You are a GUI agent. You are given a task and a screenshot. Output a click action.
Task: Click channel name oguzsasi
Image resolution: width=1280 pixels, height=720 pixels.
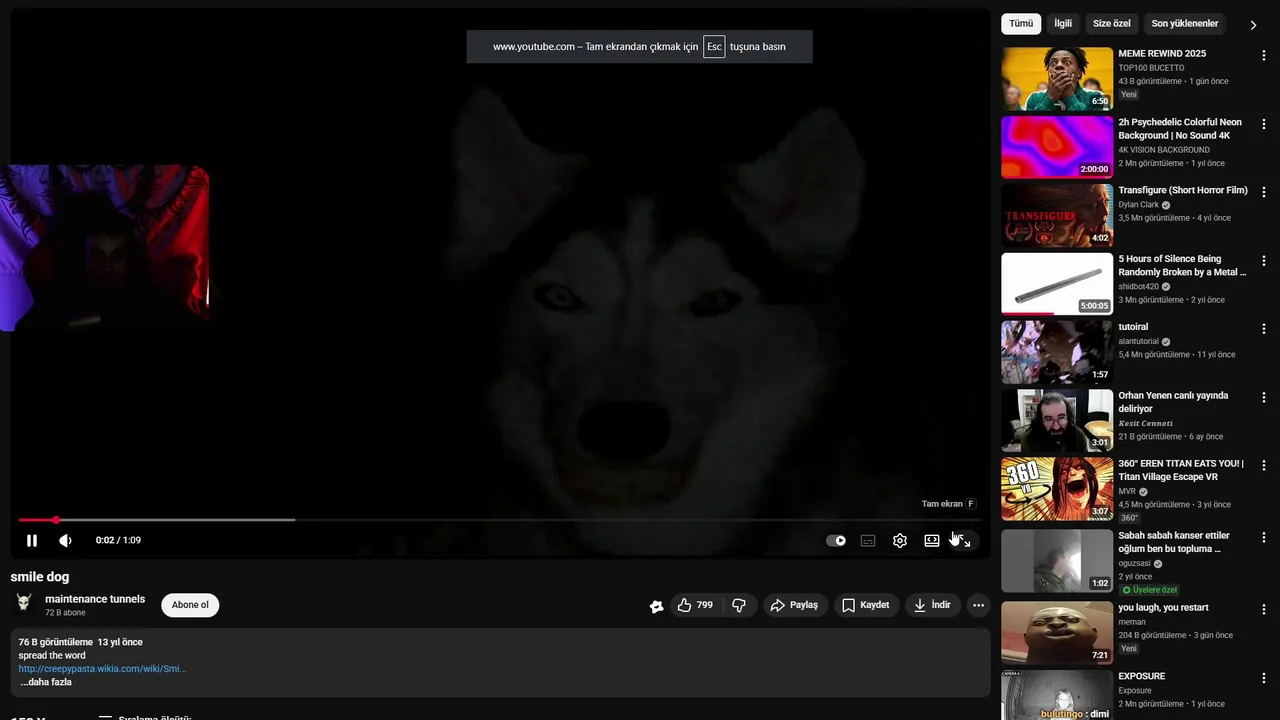point(1134,564)
